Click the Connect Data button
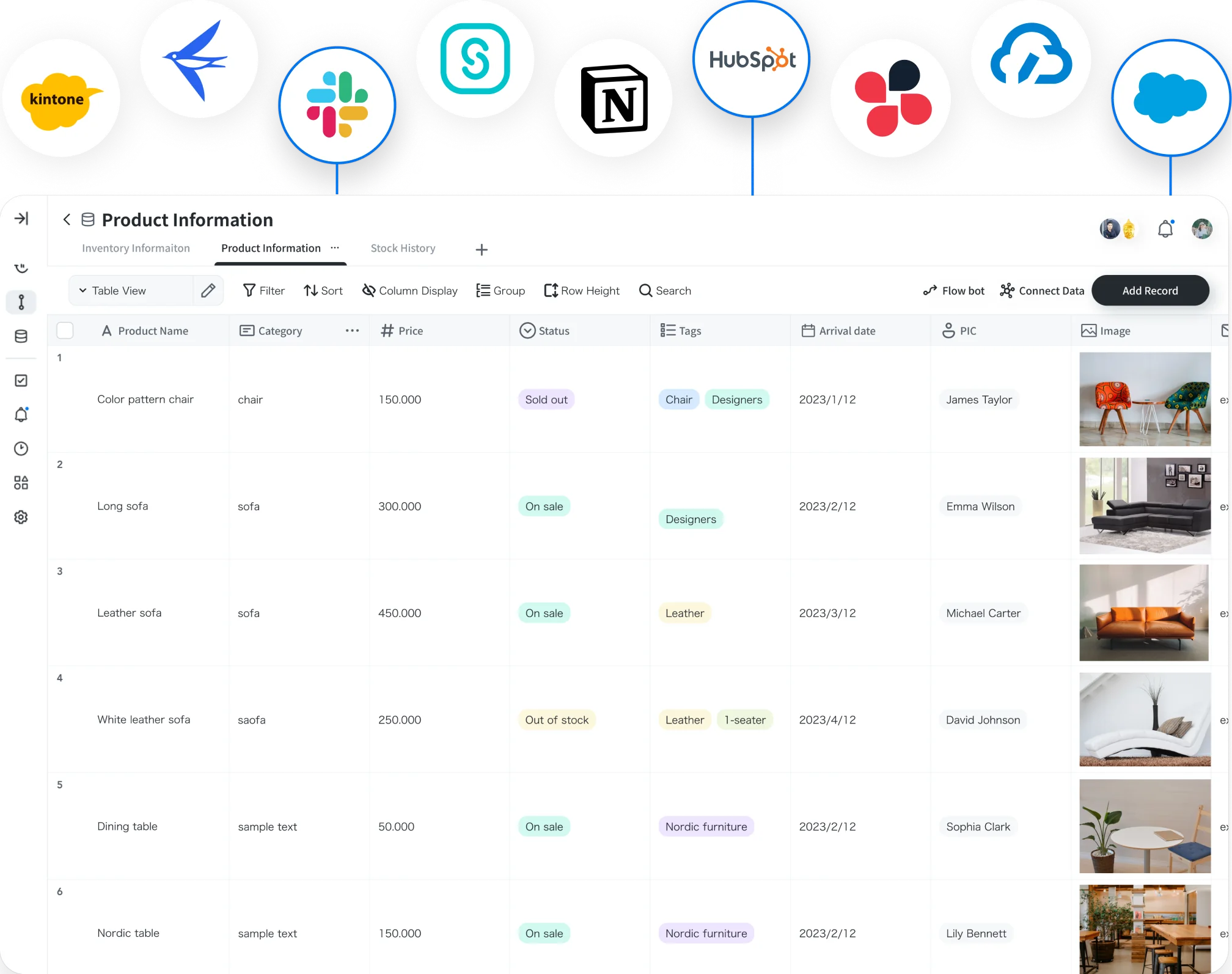This screenshot has height=974, width=1232. tap(1042, 291)
